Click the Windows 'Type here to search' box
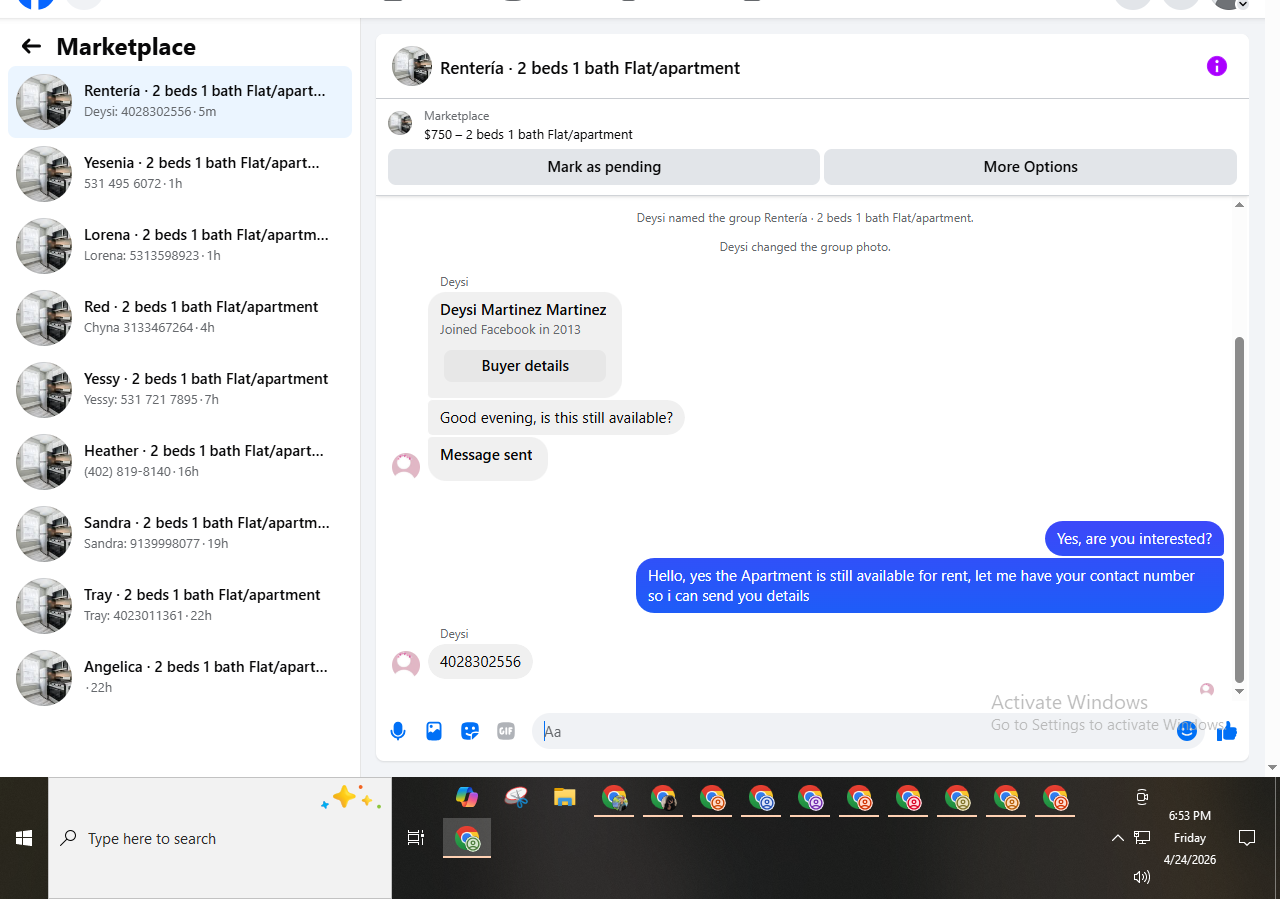 pos(220,838)
